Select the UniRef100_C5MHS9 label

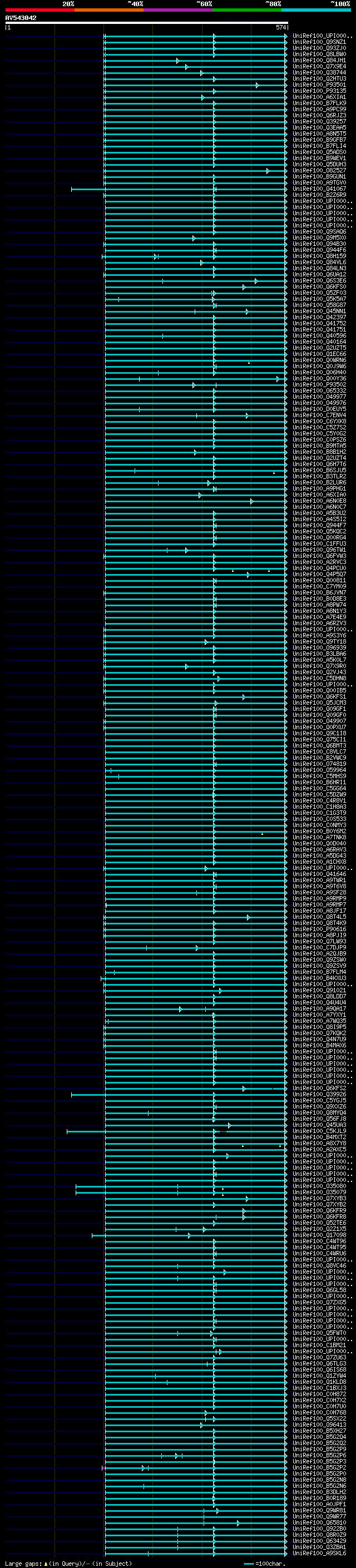coord(319,776)
